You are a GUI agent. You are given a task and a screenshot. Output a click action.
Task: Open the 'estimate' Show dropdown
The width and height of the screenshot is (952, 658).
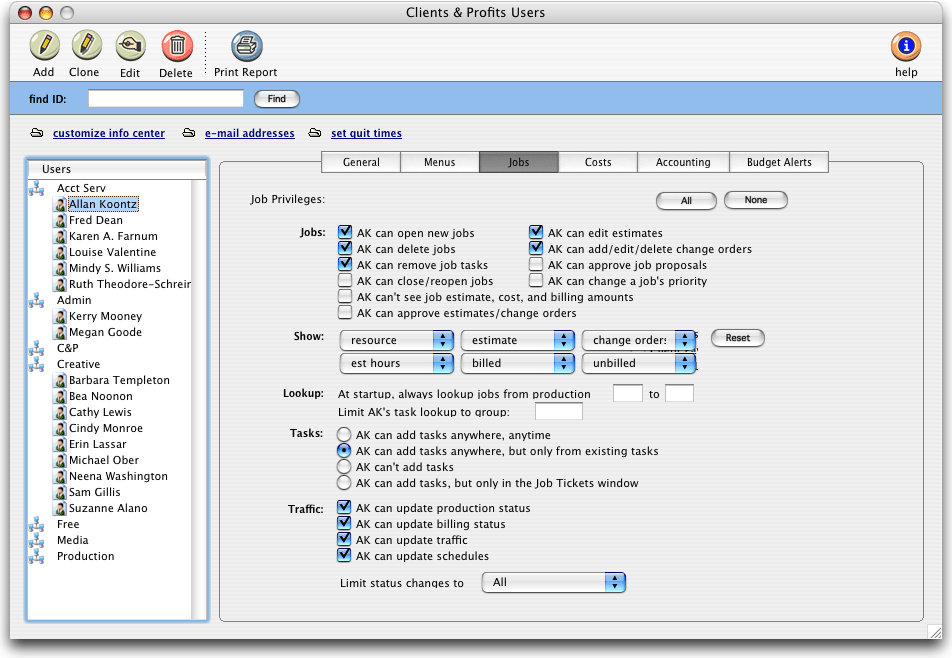517,340
